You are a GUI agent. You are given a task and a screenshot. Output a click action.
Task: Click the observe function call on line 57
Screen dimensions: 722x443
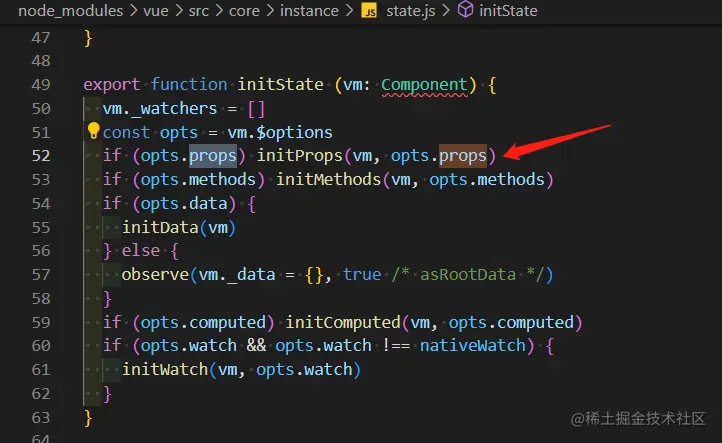[x=155, y=275]
